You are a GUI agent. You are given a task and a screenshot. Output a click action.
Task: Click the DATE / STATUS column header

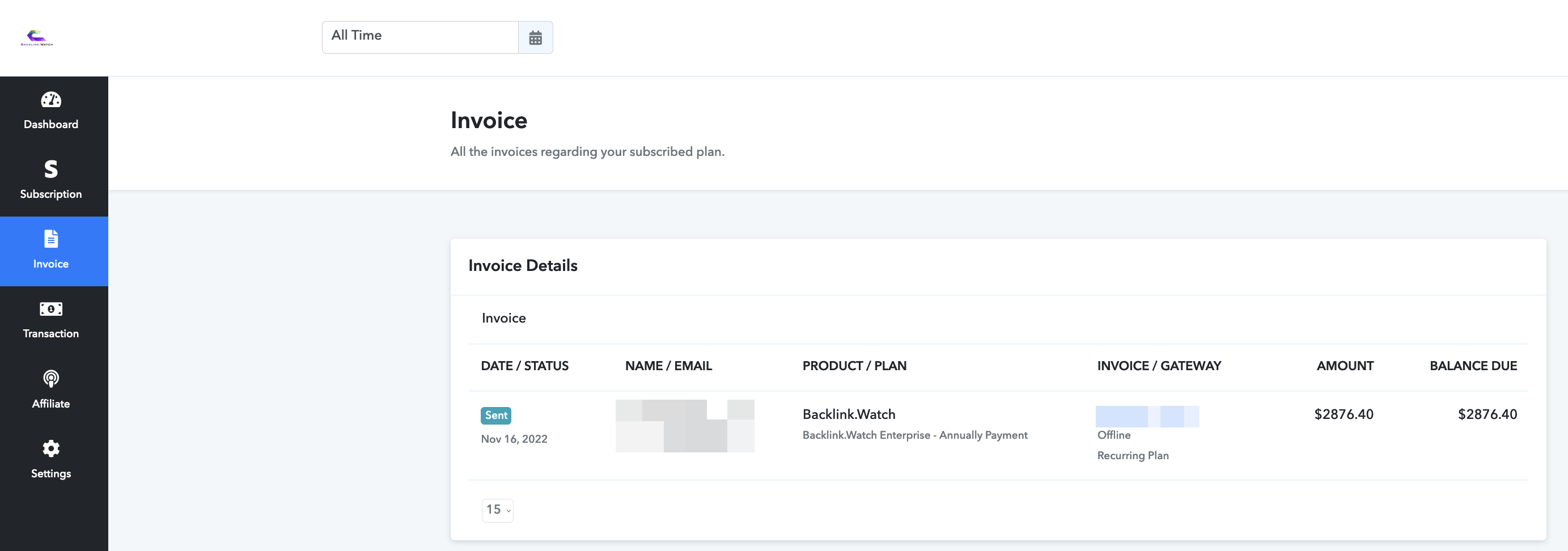[x=525, y=366]
